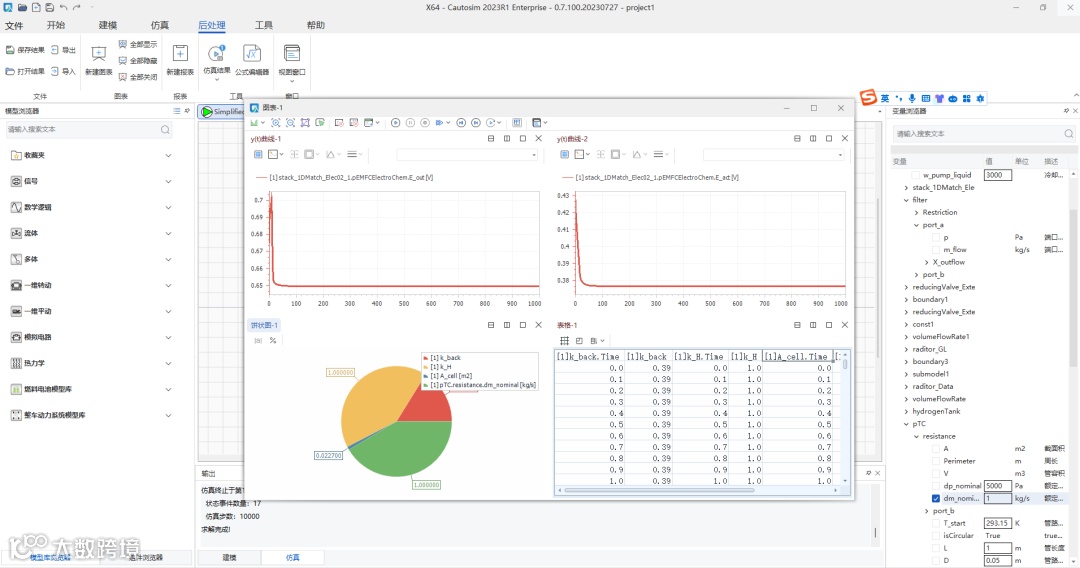Switch to the 建模 ribbon tab

tap(107, 25)
